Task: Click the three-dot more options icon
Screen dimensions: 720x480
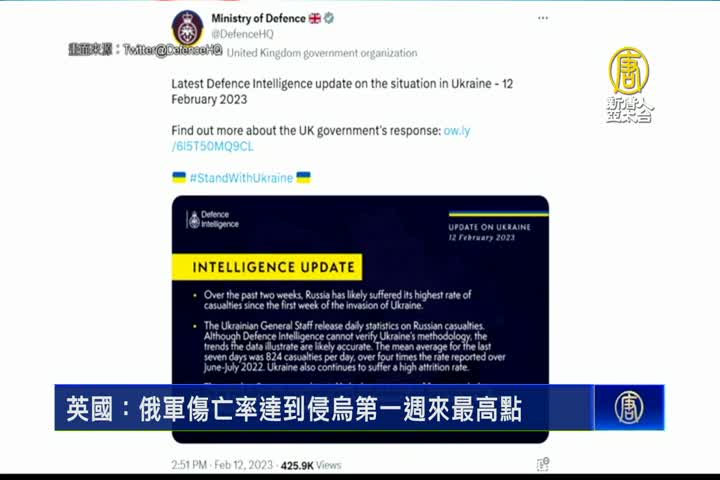Action: (x=543, y=18)
